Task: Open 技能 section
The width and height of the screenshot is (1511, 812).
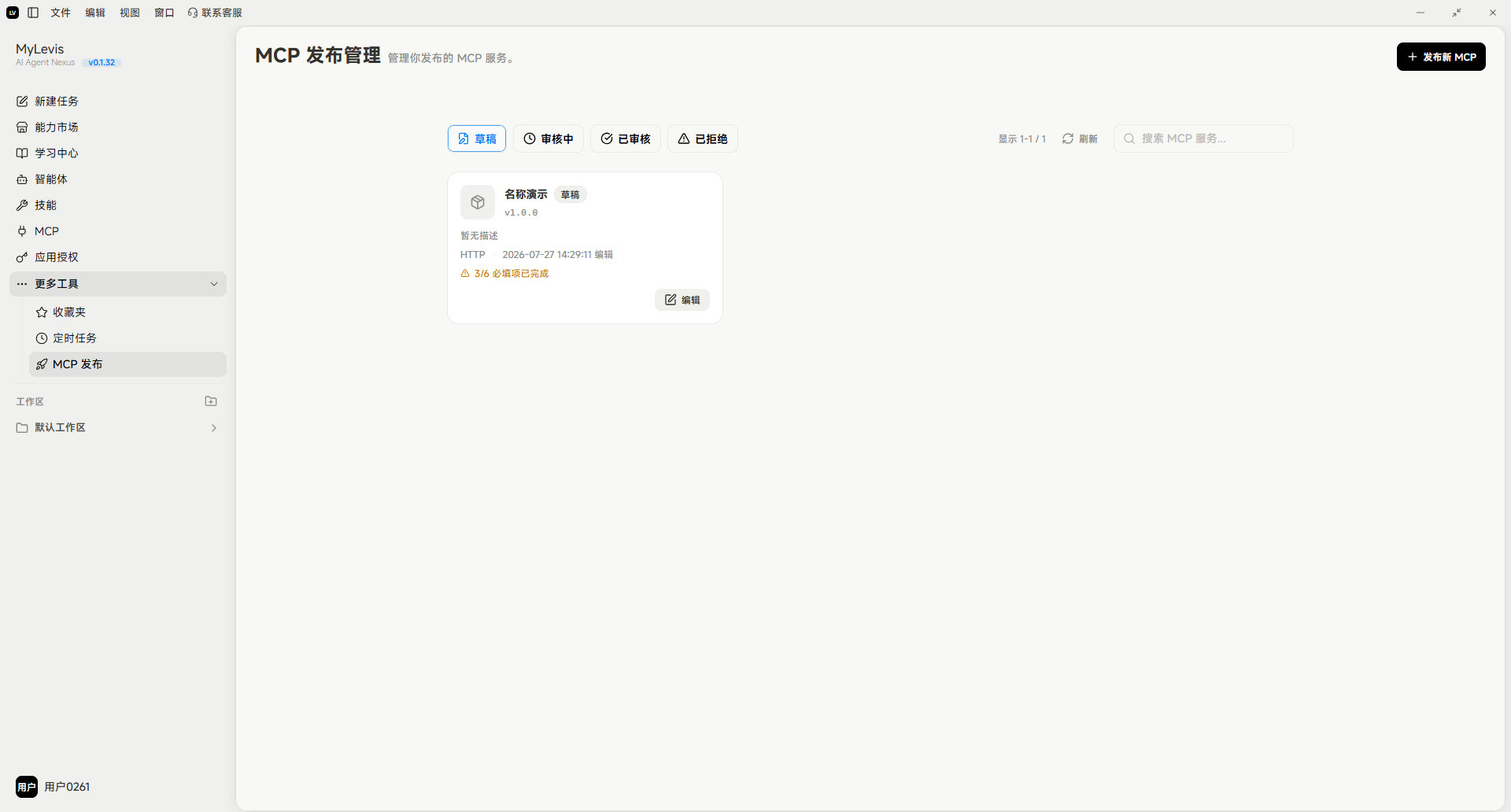Action: pos(118,205)
